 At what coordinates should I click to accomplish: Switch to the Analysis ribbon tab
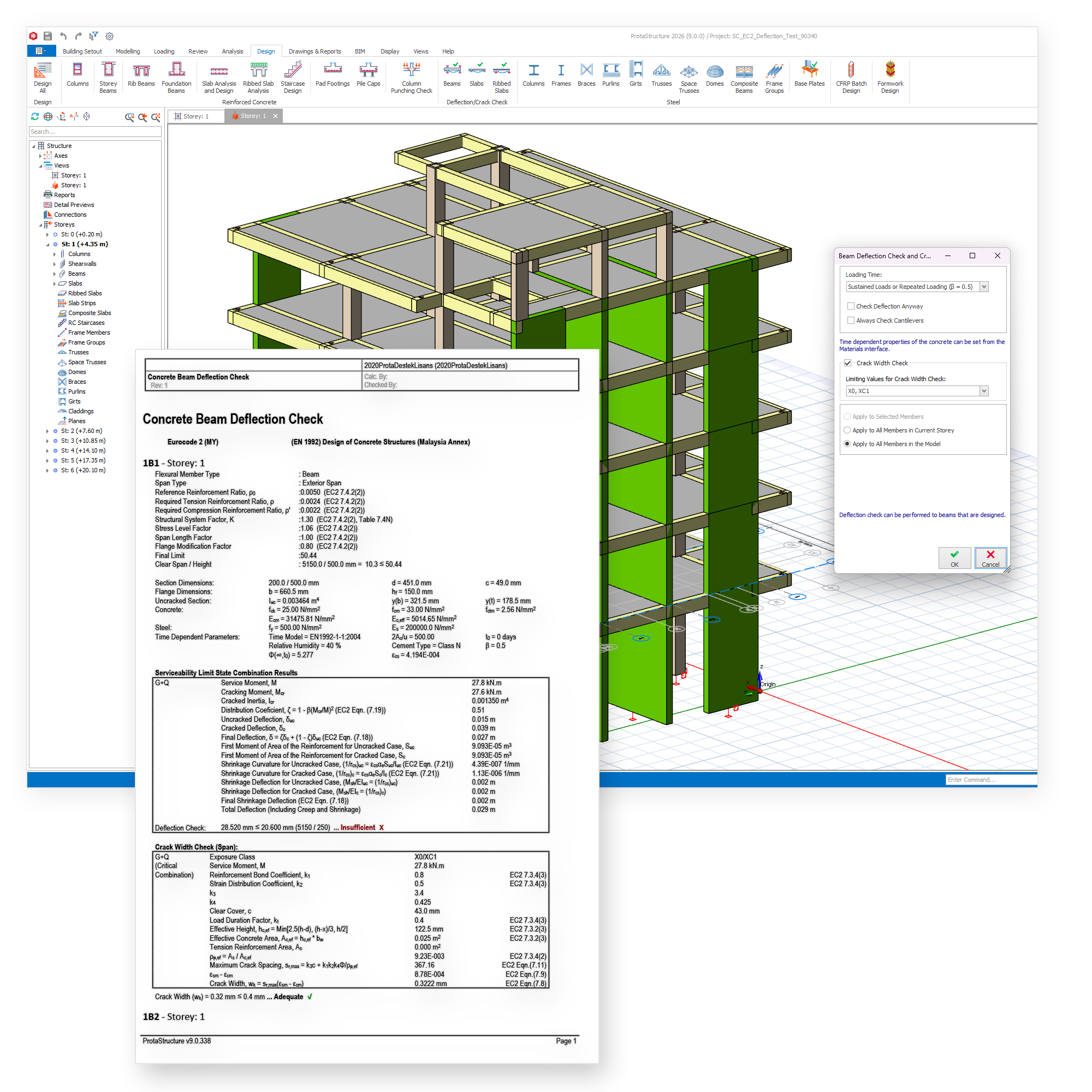[232, 51]
